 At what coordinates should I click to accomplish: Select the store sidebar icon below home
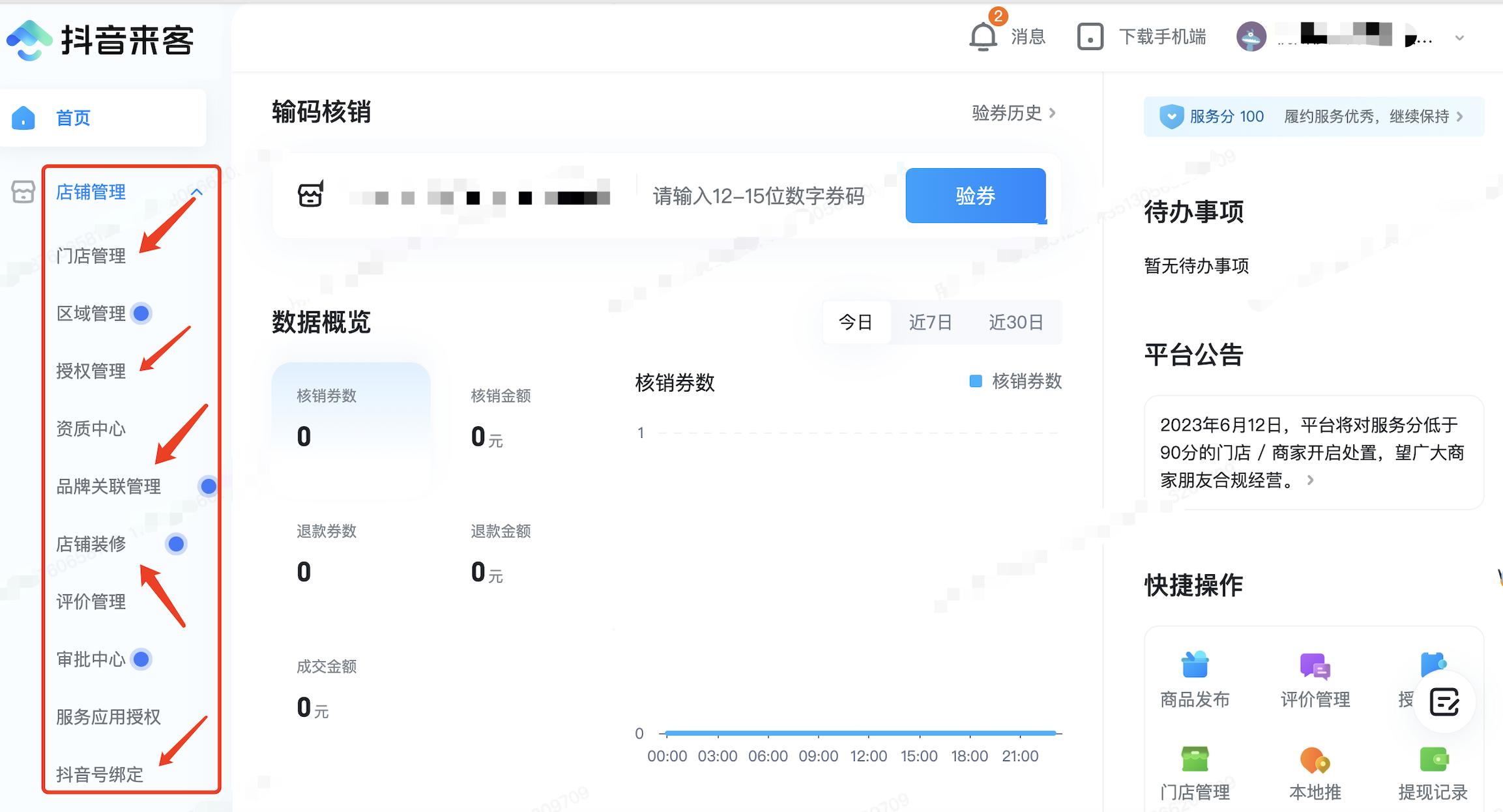click(23, 192)
